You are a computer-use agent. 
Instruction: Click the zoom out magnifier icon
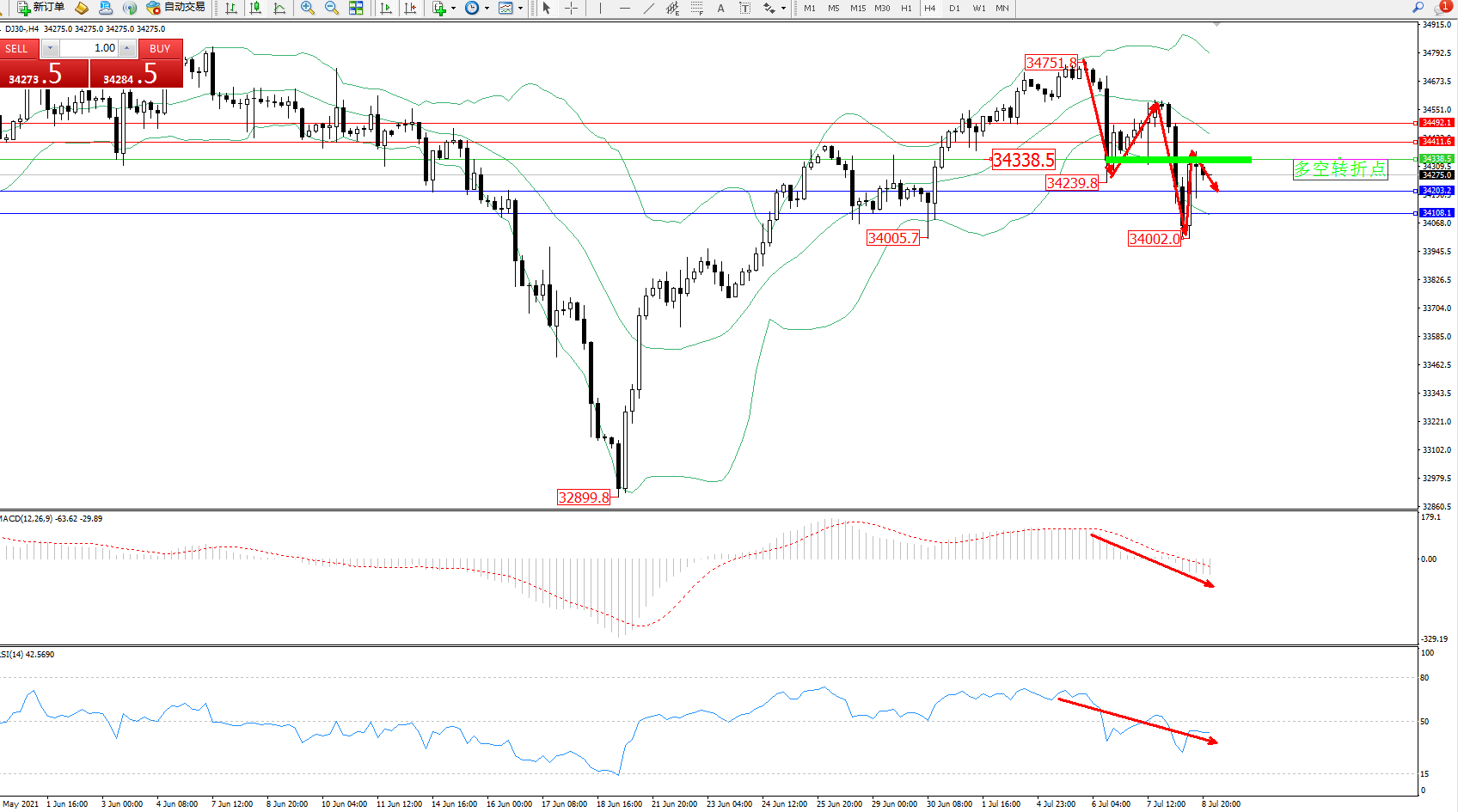pos(331,8)
